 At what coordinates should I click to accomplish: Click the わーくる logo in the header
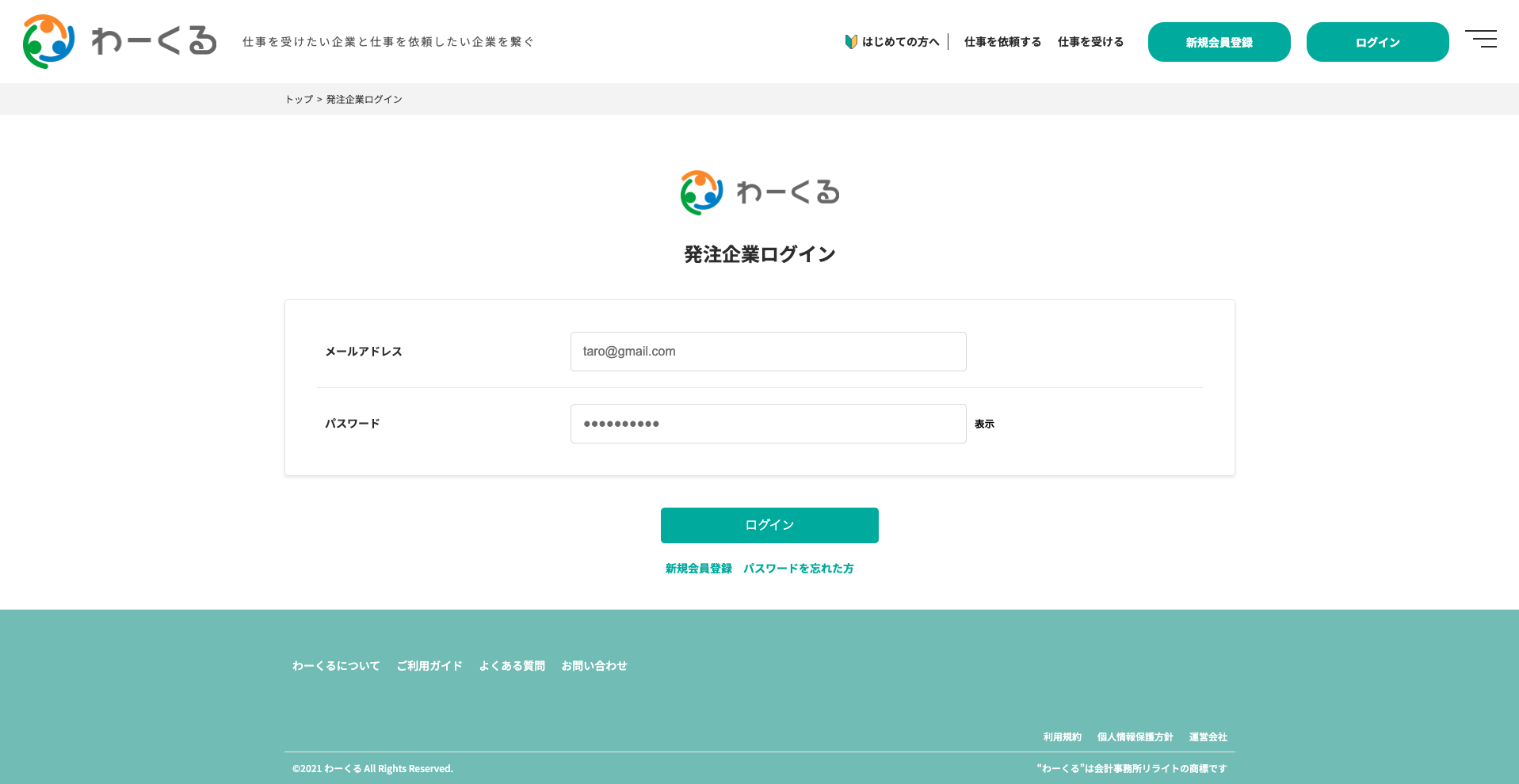[120, 41]
